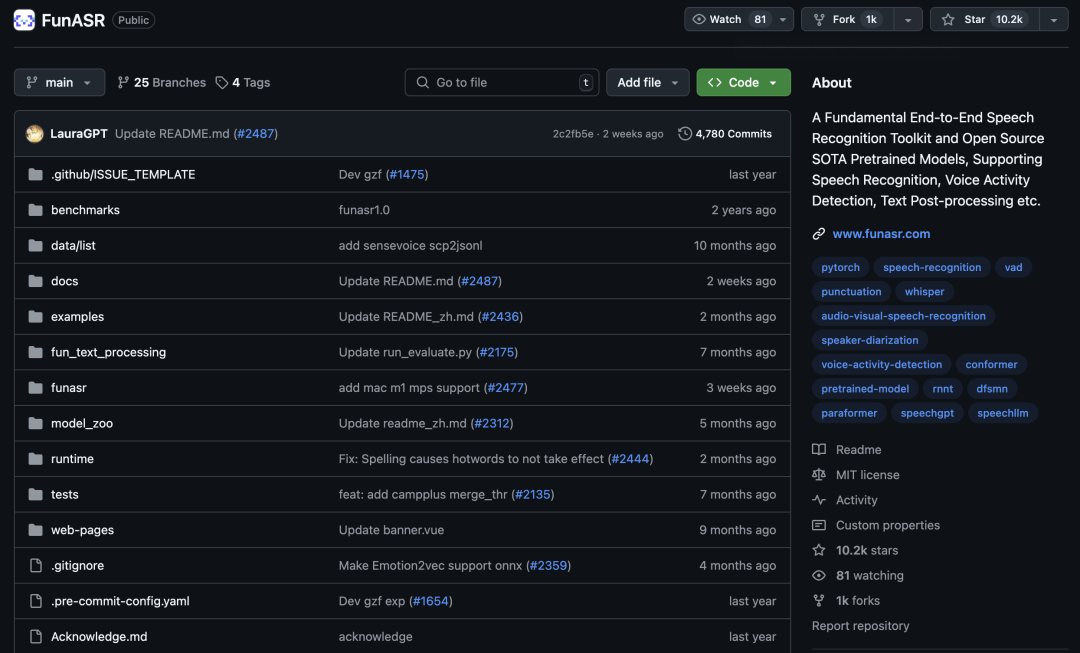Open the green Code dropdown
Viewport: 1080px width, 653px height.
tap(743, 83)
